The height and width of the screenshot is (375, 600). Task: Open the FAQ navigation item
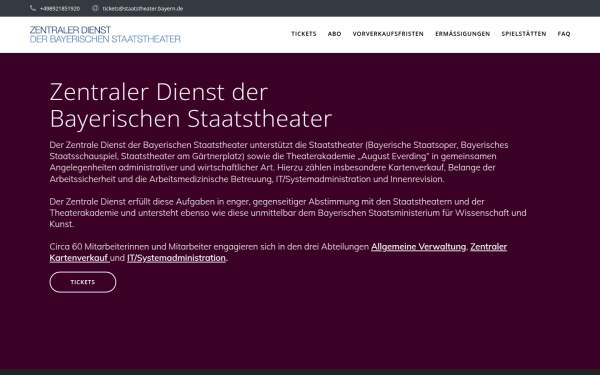point(564,34)
